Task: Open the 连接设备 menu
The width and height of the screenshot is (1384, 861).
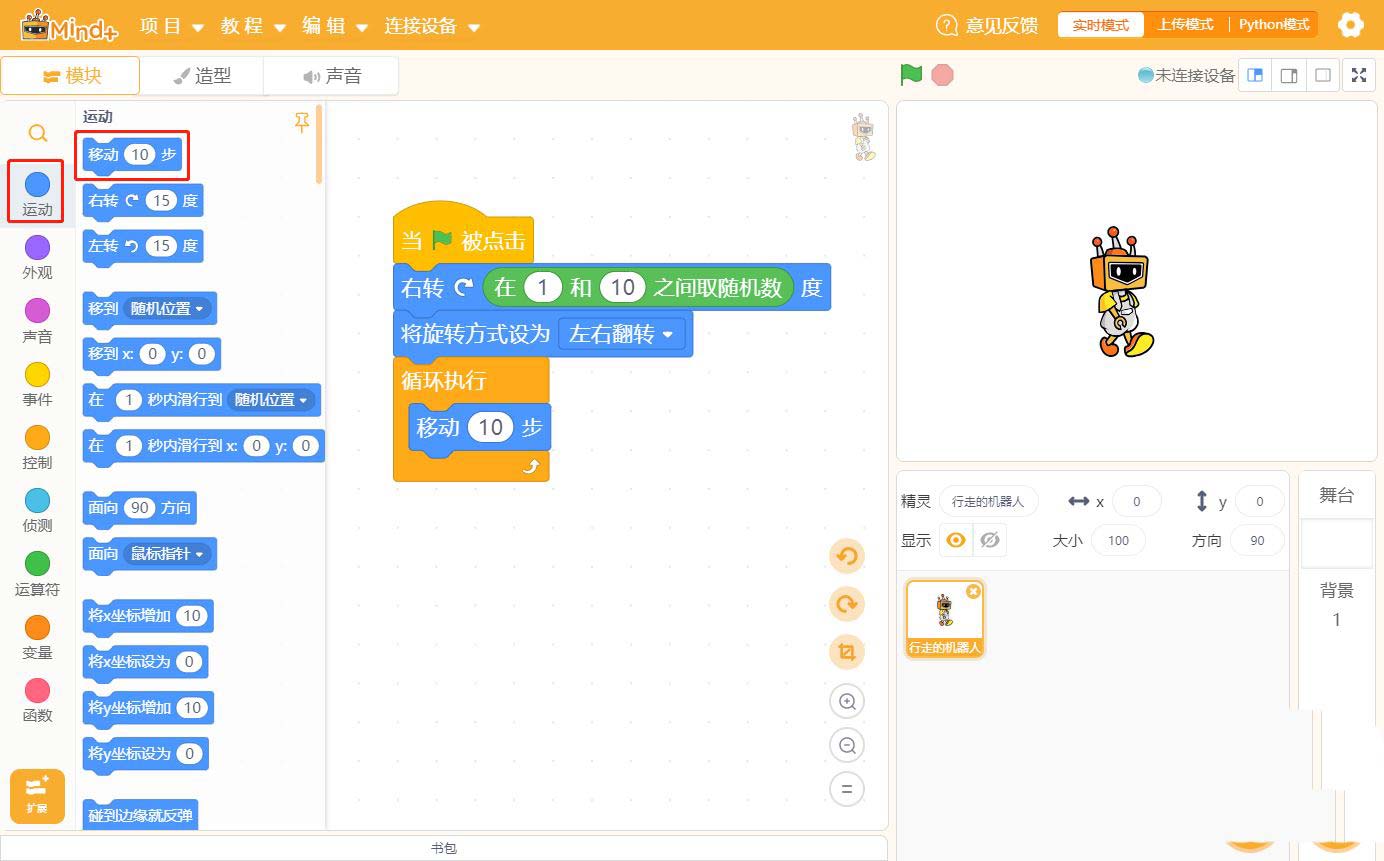Action: coord(432,26)
